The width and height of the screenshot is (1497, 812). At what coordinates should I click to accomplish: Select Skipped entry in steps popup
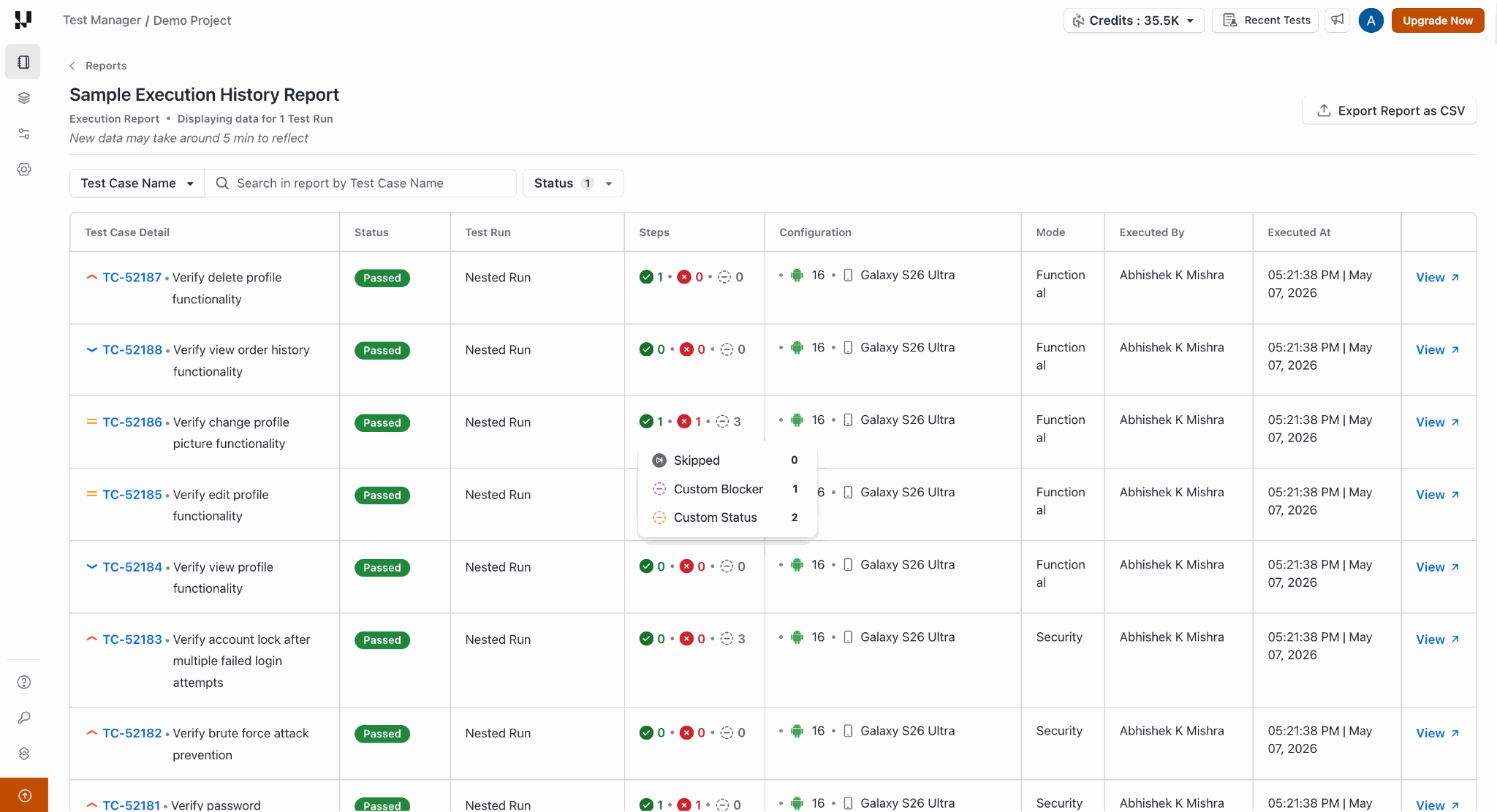pos(727,460)
